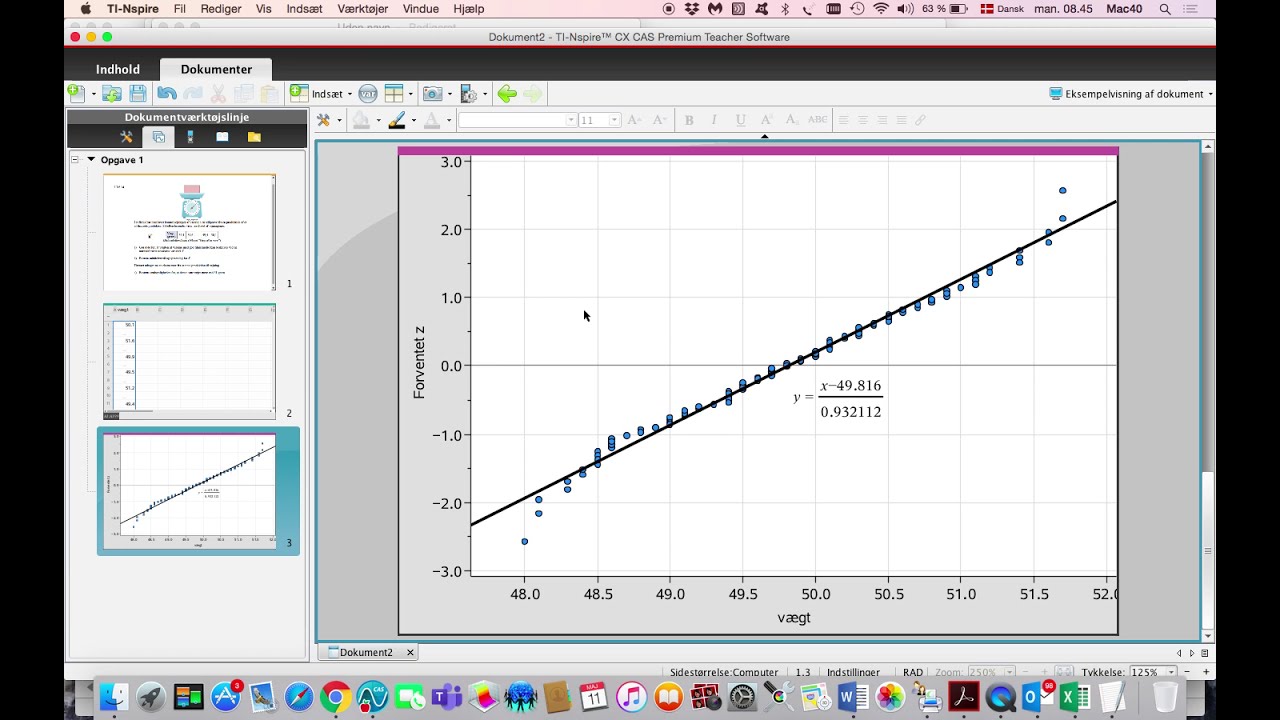
Task: Open the 'Fil' menu
Action: (x=179, y=8)
